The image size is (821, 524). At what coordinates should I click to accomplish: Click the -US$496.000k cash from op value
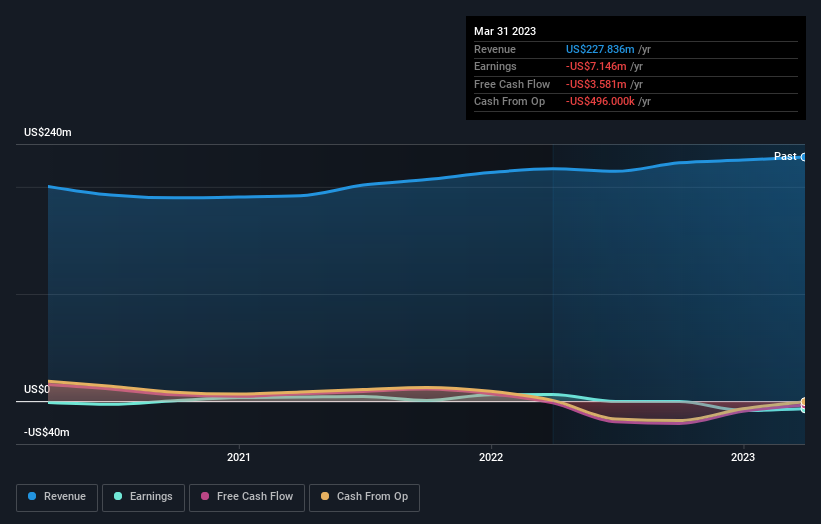point(600,102)
